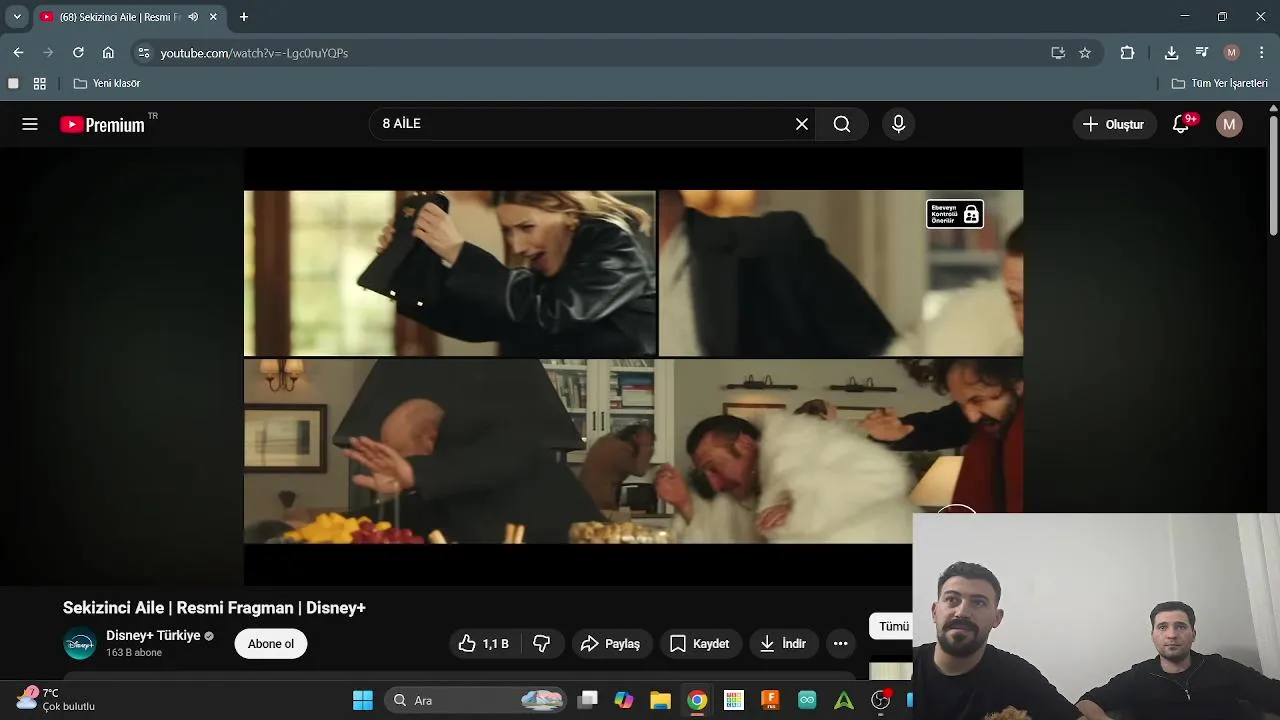Open OBS Studio taskbar icon
The height and width of the screenshot is (720, 1280).
[880, 700]
